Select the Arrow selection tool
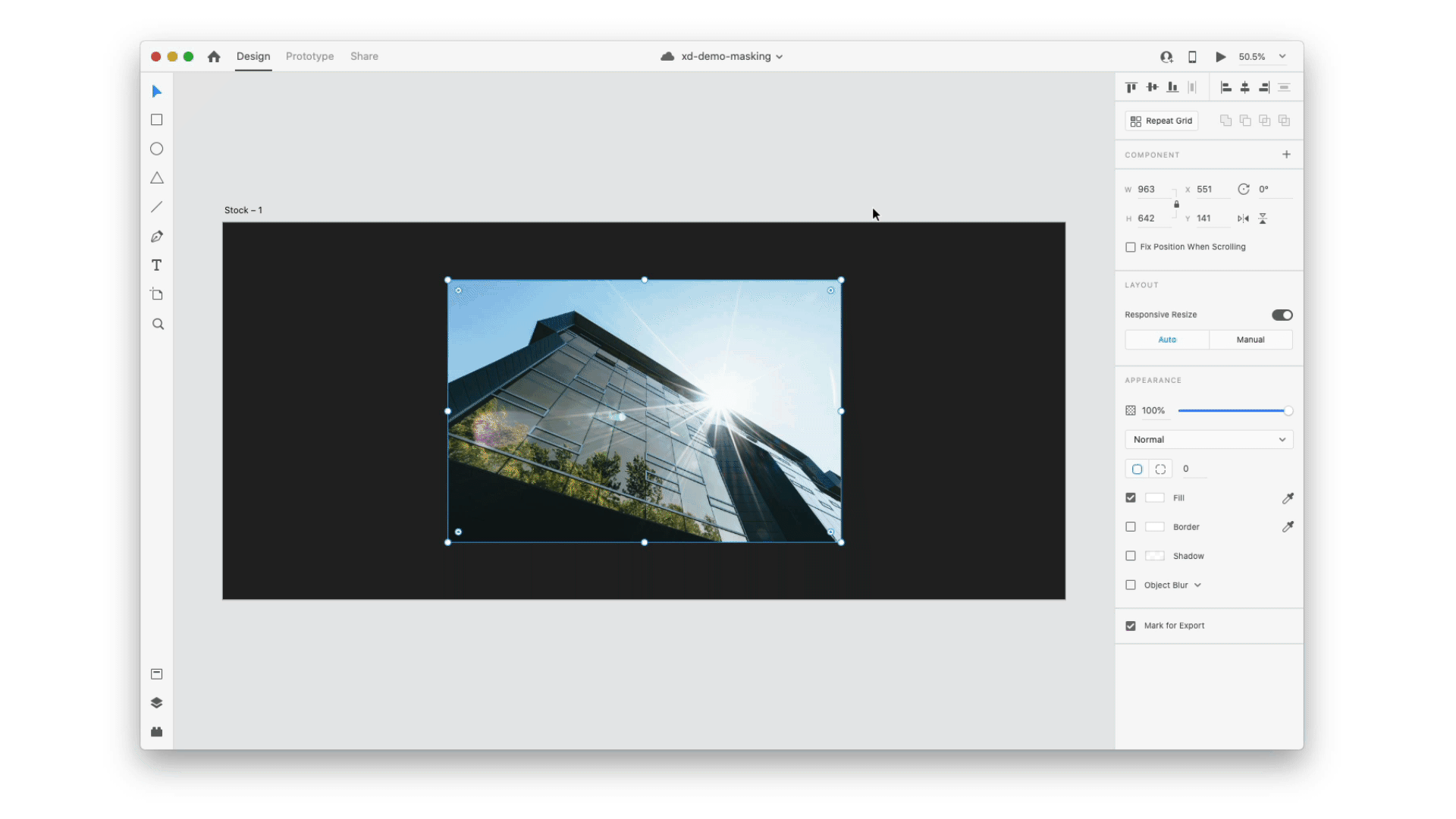The height and width of the screenshot is (819, 1456). coord(157,91)
